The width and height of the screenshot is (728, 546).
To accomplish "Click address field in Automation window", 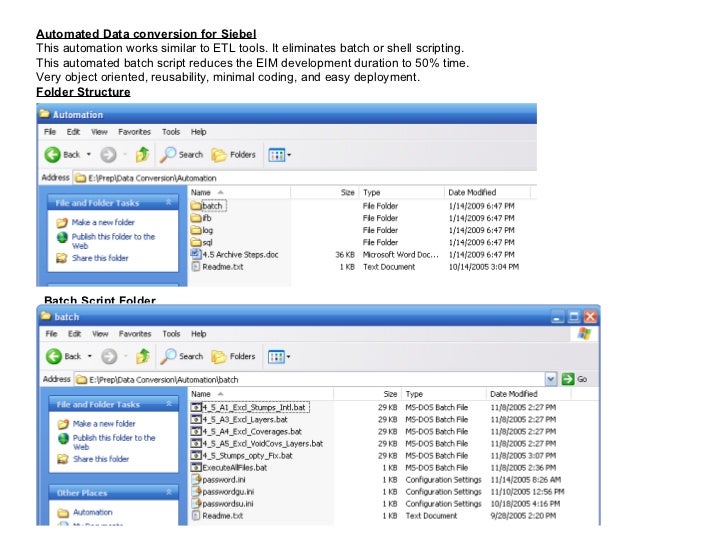I will [x=305, y=178].
